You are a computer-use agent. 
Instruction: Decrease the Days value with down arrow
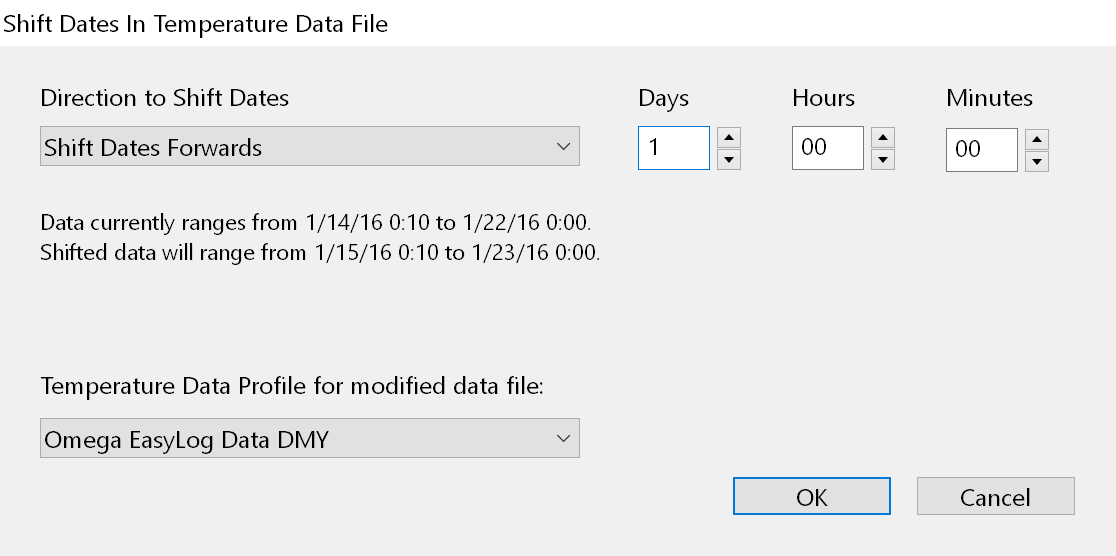tap(729, 159)
